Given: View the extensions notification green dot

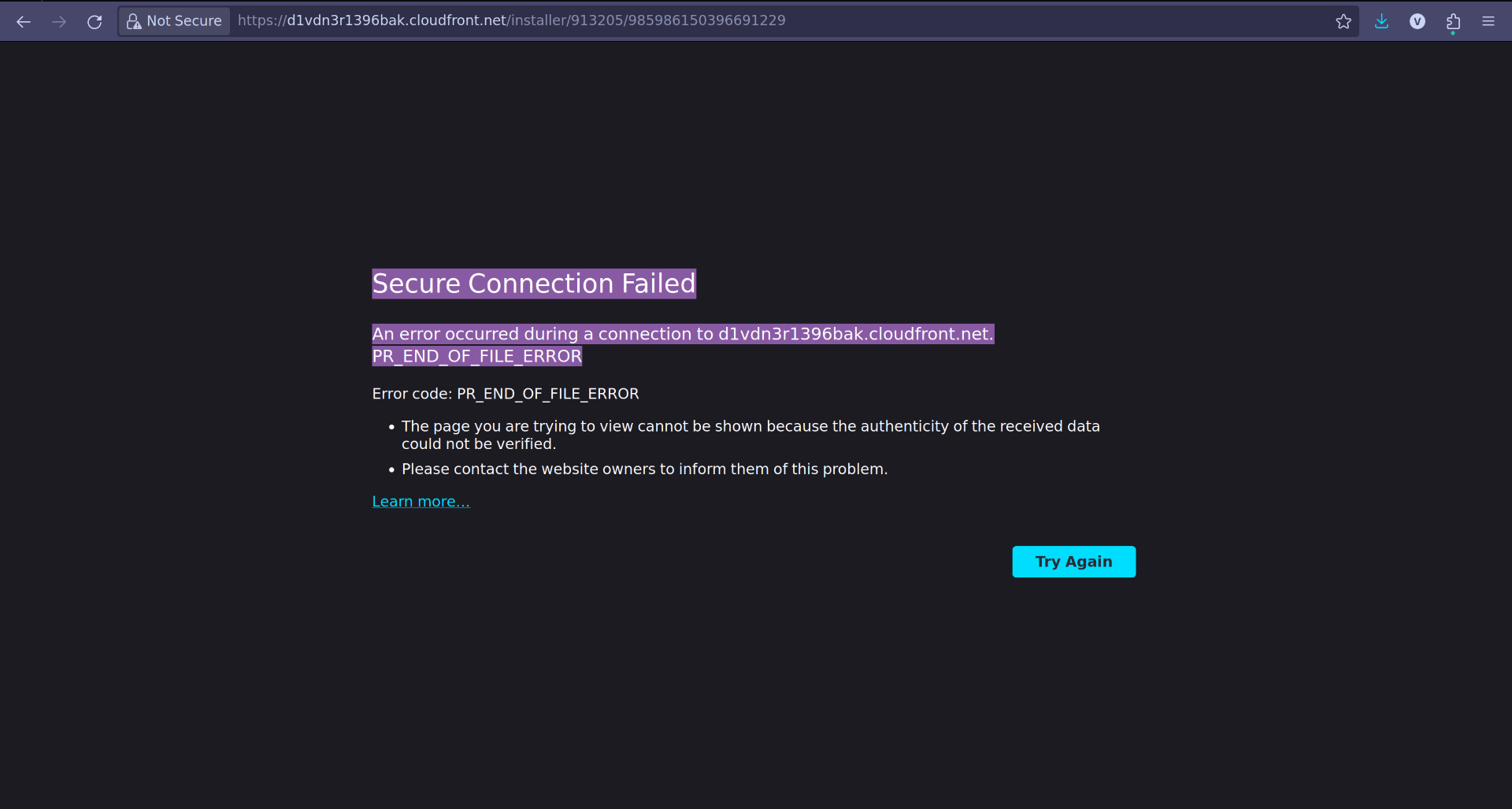Looking at the screenshot, I should pyautogui.click(x=1454, y=32).
